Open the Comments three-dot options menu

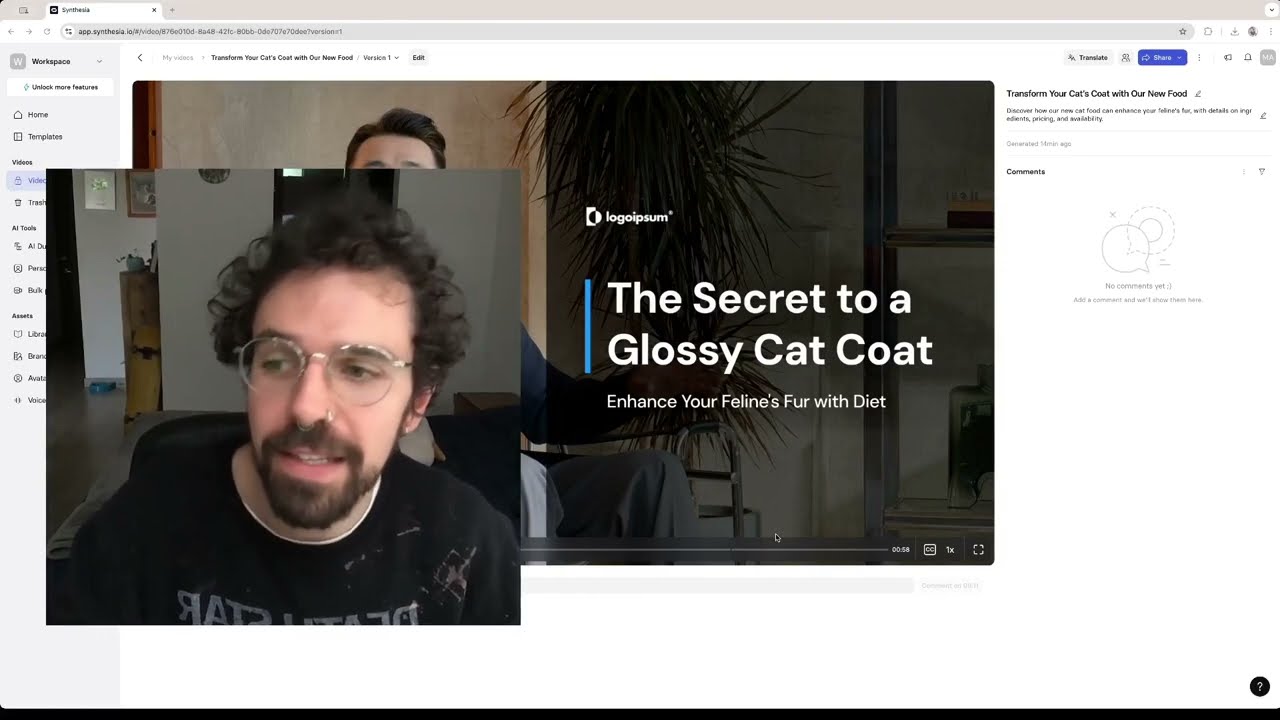point(1244,172)
